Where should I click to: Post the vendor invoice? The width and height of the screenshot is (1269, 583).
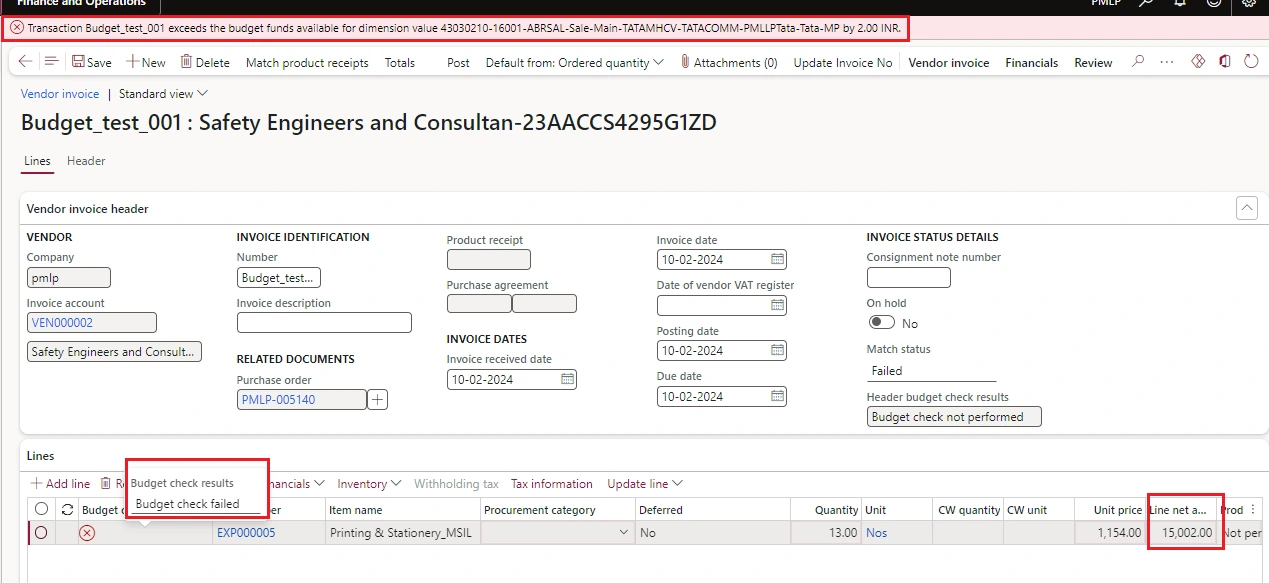(458, 62)
